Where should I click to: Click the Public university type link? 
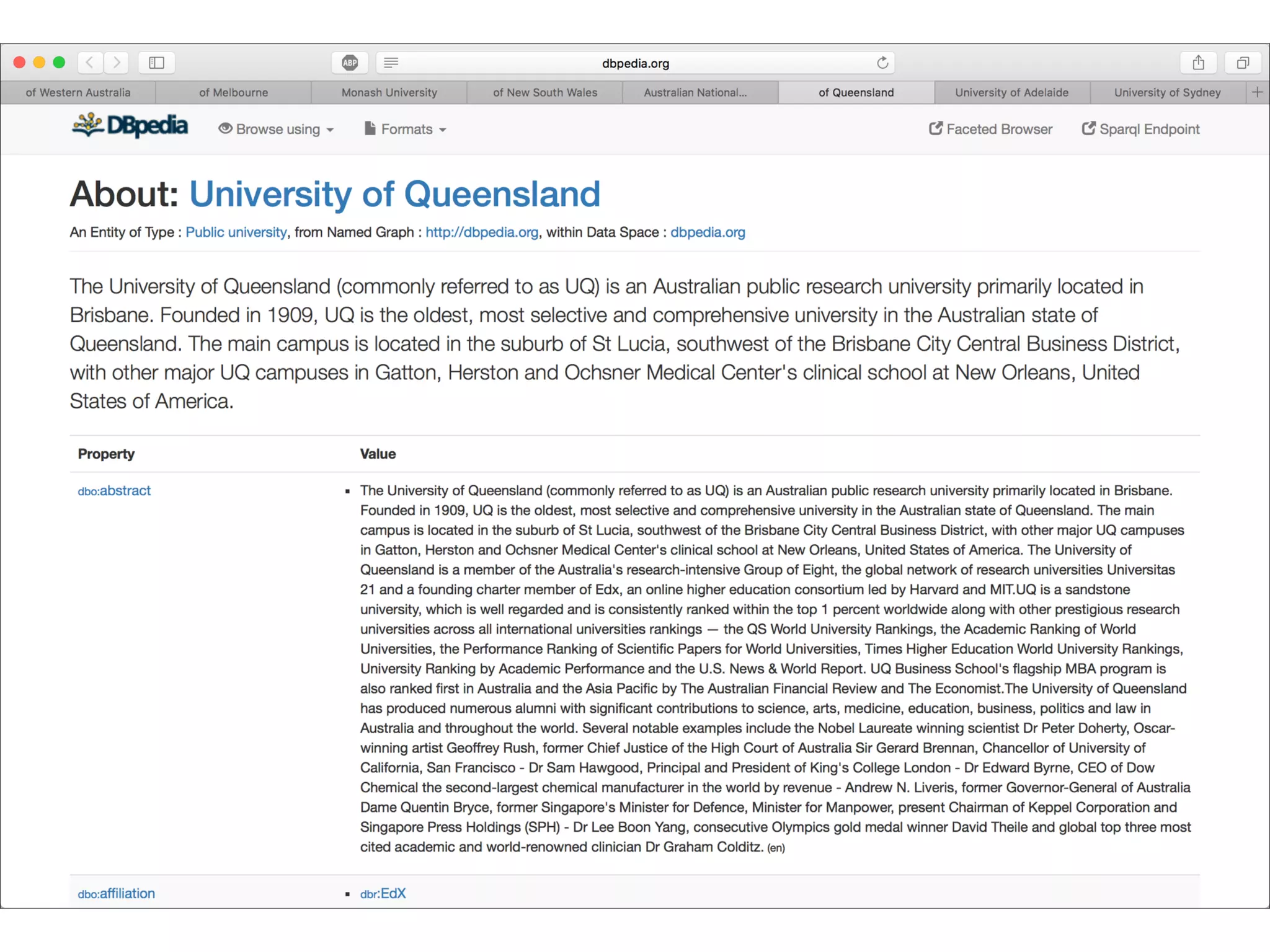(x=236, y=232)
